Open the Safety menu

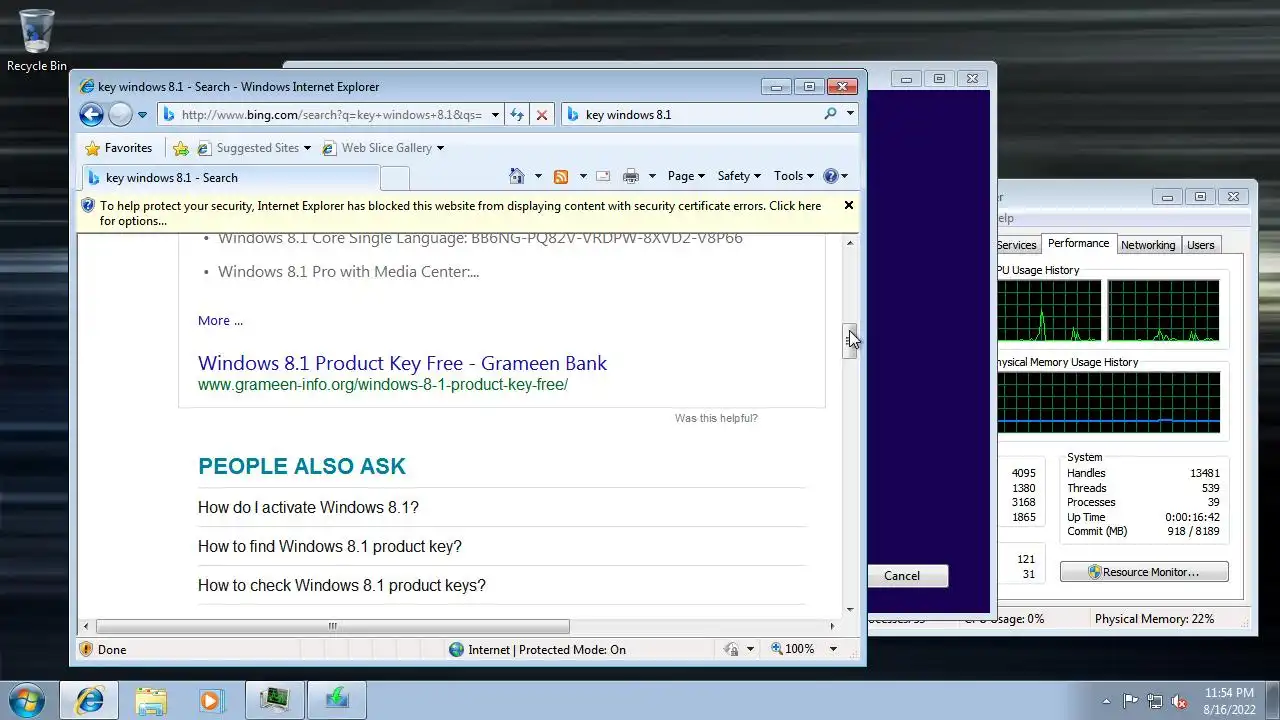click(x=739, y=176)
